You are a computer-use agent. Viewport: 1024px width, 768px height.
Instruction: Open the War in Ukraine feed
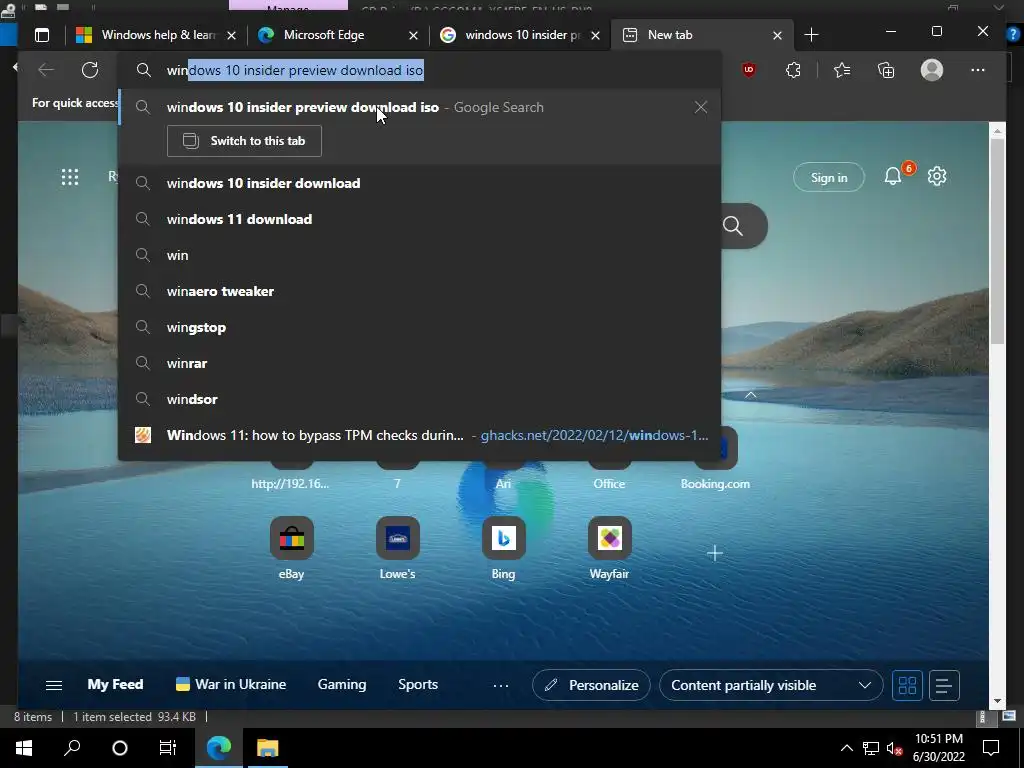click(x=231, y=684)
